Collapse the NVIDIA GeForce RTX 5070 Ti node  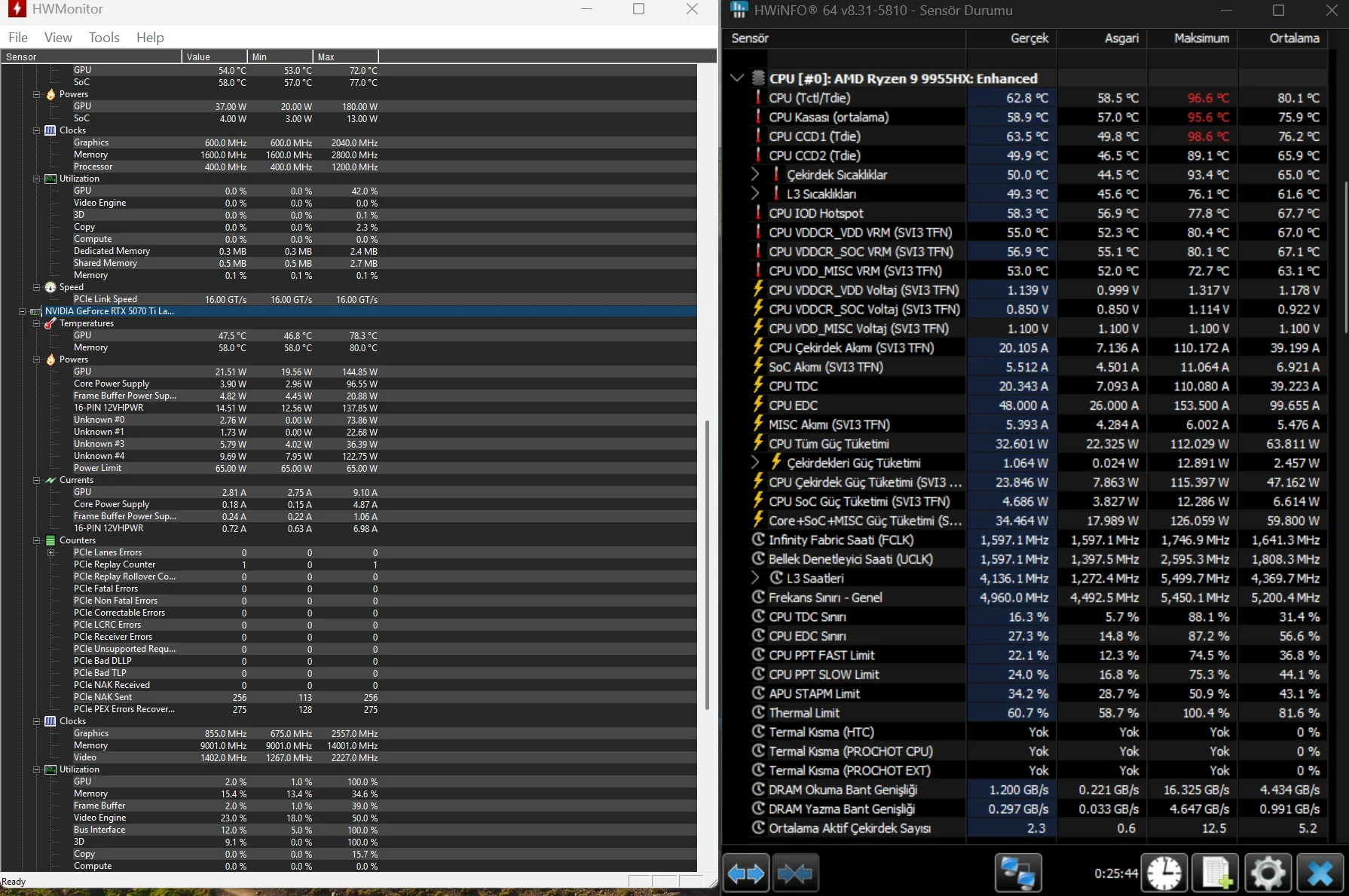(x=22, y=311)
